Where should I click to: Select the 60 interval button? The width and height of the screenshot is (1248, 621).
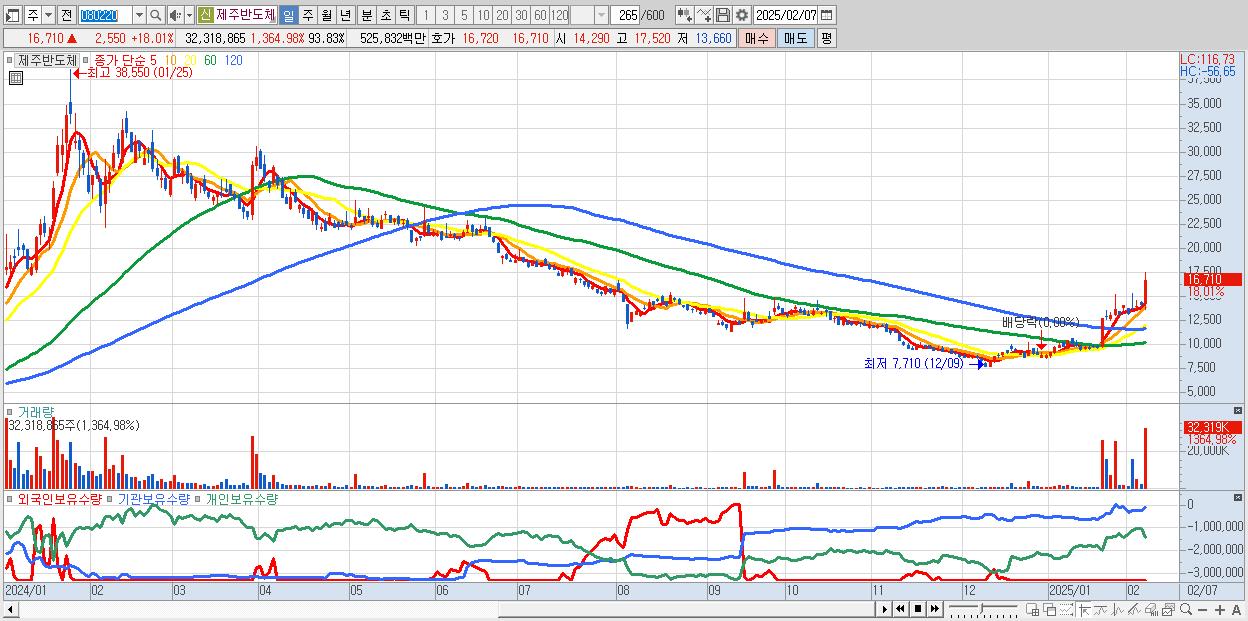pos(540,15)
